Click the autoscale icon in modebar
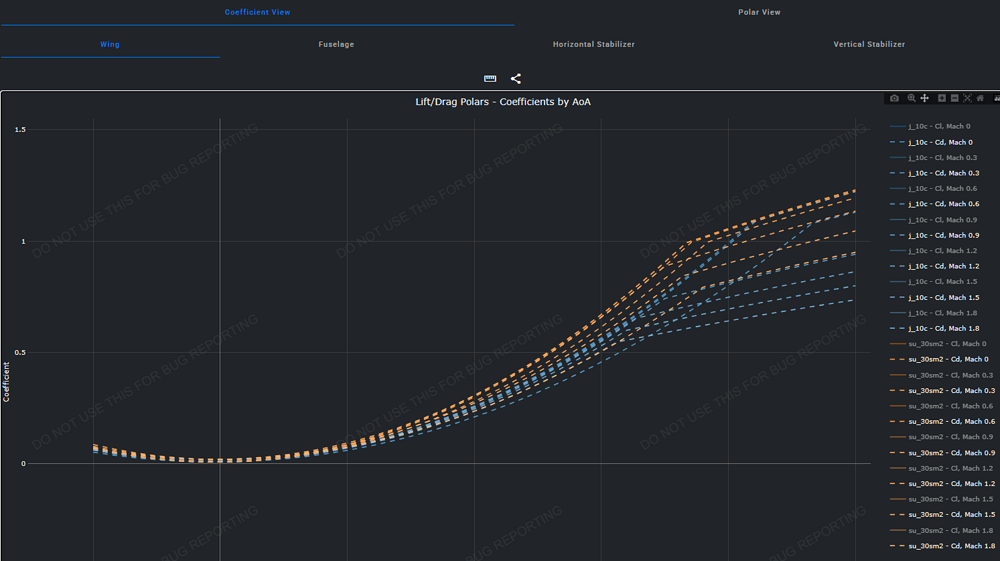The width and height of the screenshot is (1000, 561). (967, 98)
